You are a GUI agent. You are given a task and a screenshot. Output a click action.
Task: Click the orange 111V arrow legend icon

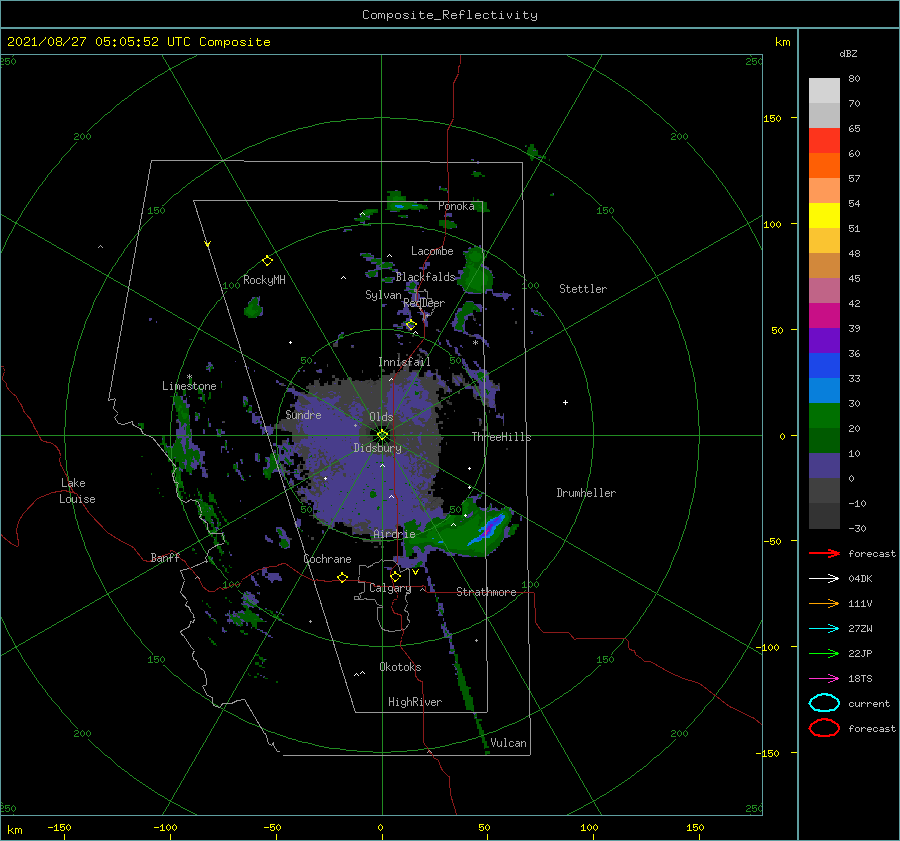824,603
